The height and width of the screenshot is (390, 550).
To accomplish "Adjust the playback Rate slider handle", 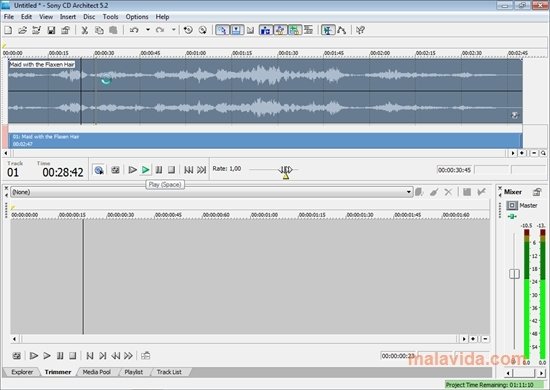I will pos(286,170).
